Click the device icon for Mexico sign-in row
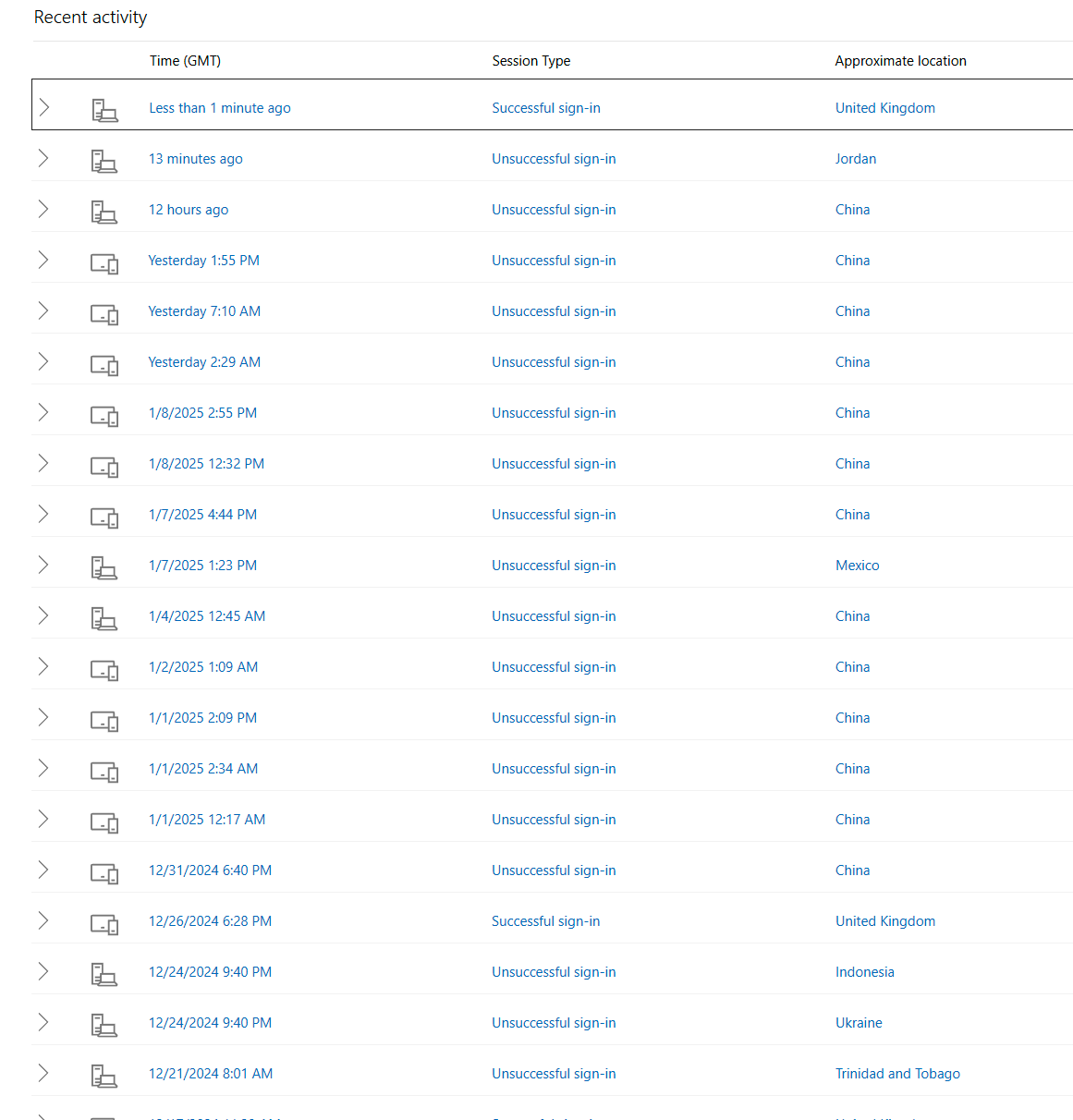1073x1120 pixels. point(104,567)
